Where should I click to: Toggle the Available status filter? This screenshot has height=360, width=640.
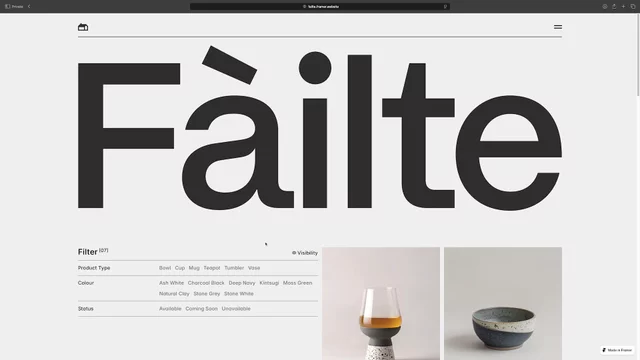(170, 309)
